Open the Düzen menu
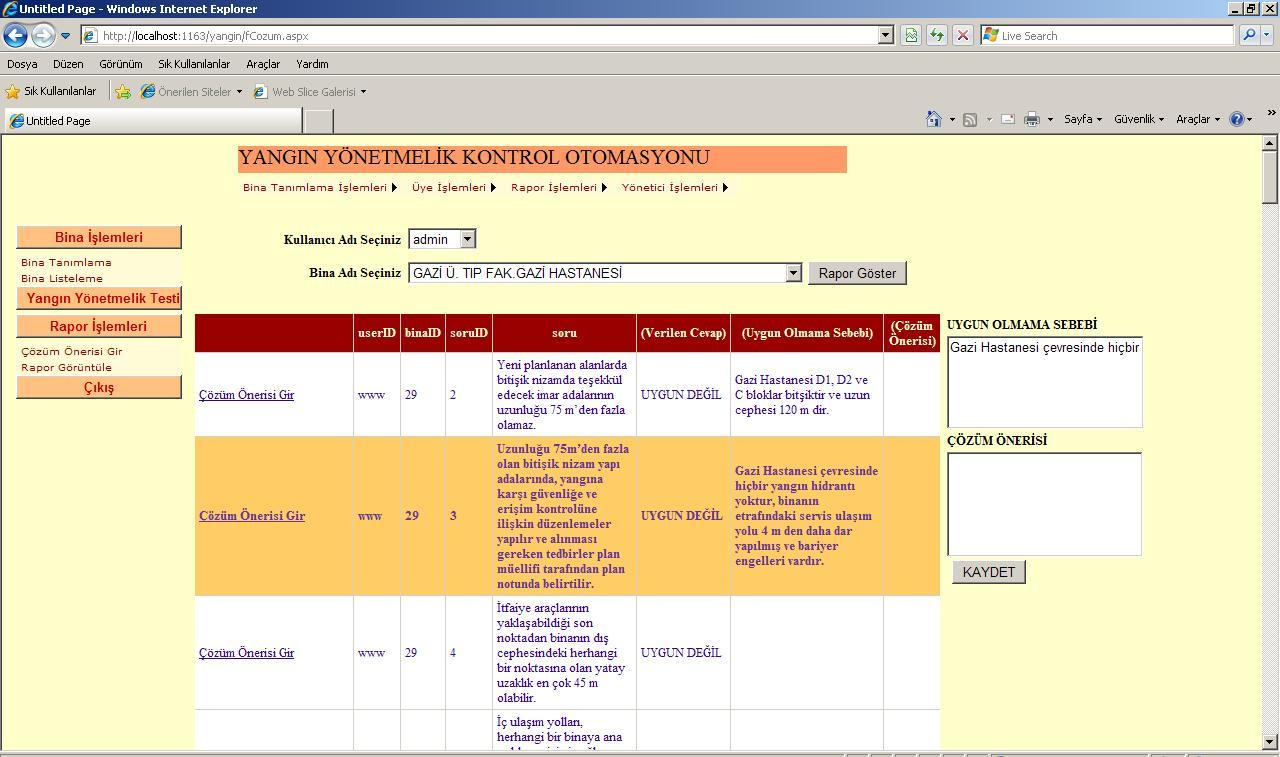The height and width of the screenshot is (757, 1280). click(x=68, y=64)
